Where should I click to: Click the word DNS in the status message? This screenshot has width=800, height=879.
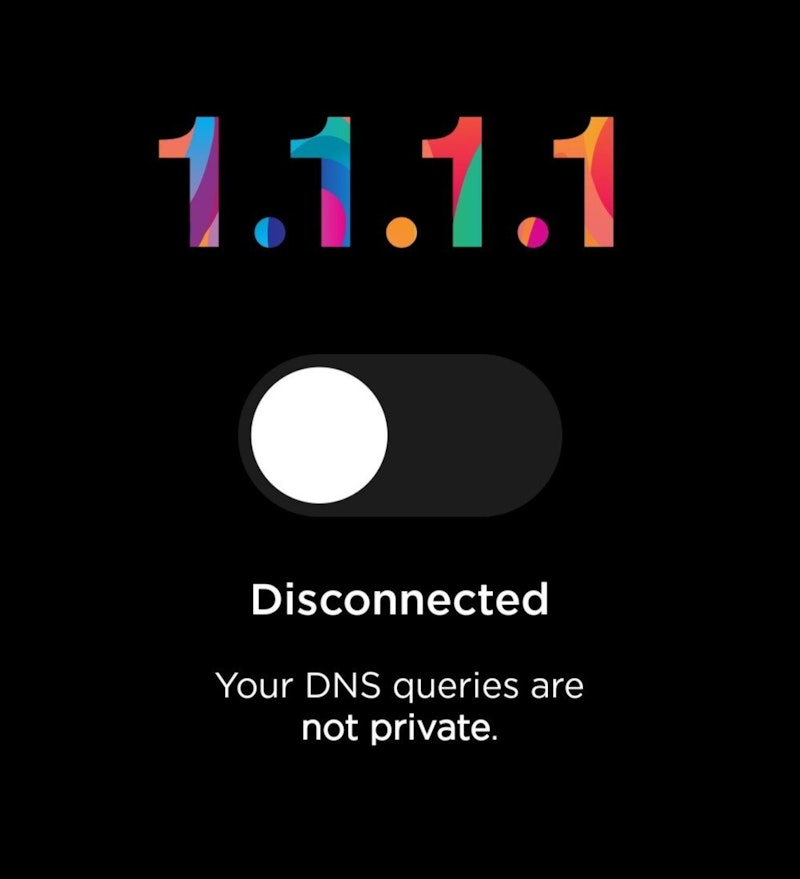point(343,685)
